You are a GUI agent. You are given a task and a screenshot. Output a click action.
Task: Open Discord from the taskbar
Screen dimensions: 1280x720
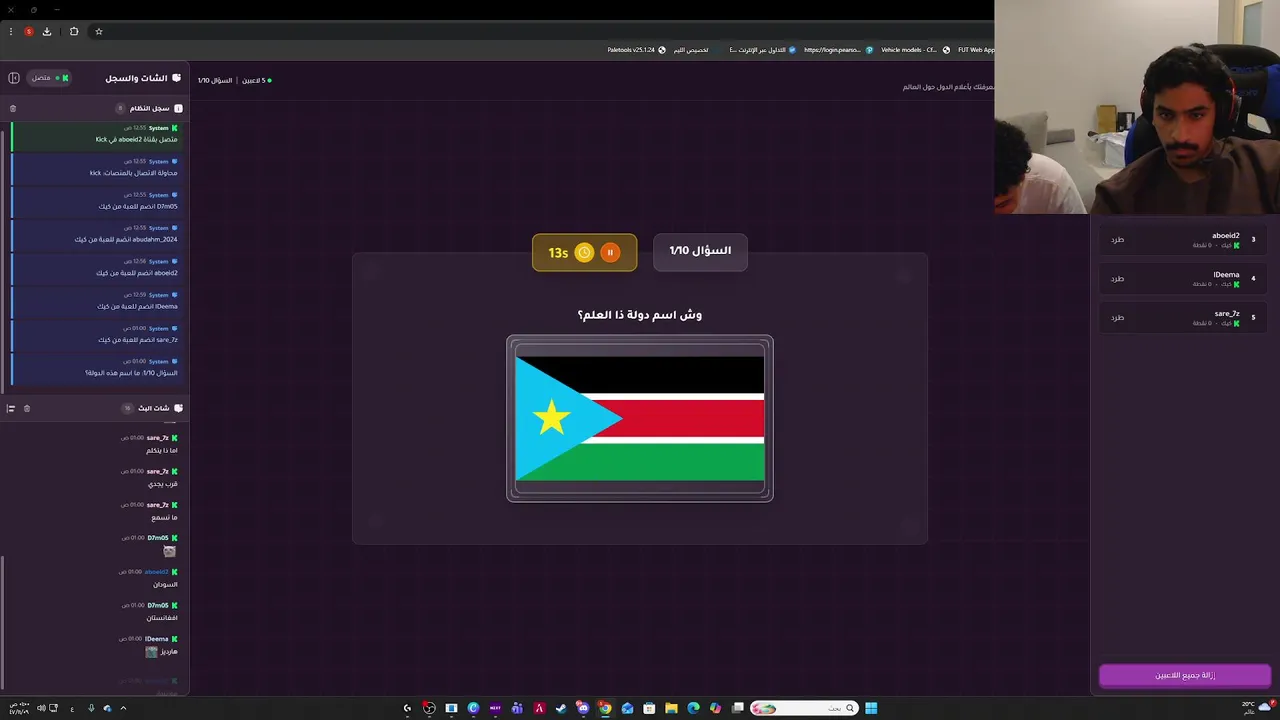coord(583,708)
